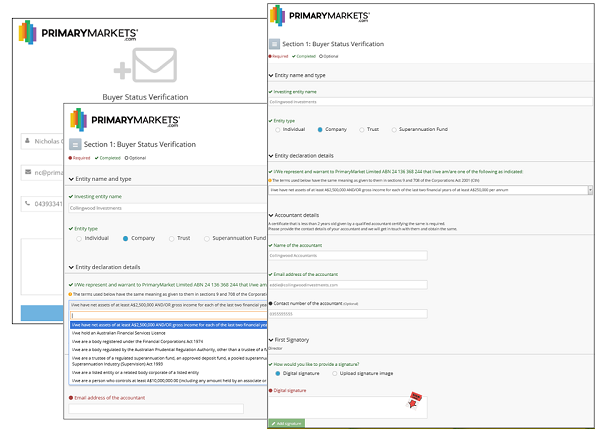Select highlighted net assets A$2,500,000 option in the list

tap(169, 325)
